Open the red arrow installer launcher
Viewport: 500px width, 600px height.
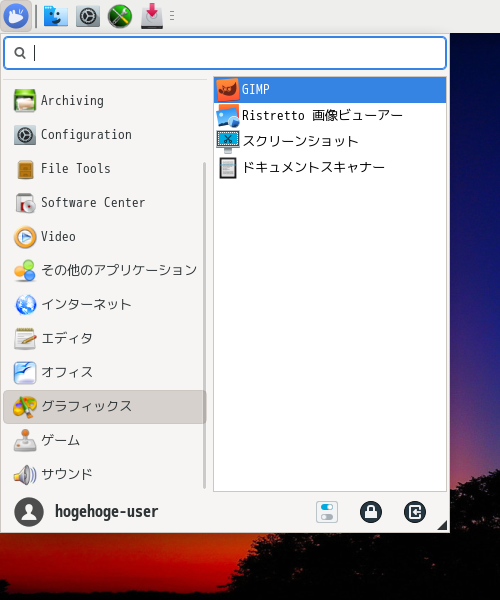click(152, 16)
